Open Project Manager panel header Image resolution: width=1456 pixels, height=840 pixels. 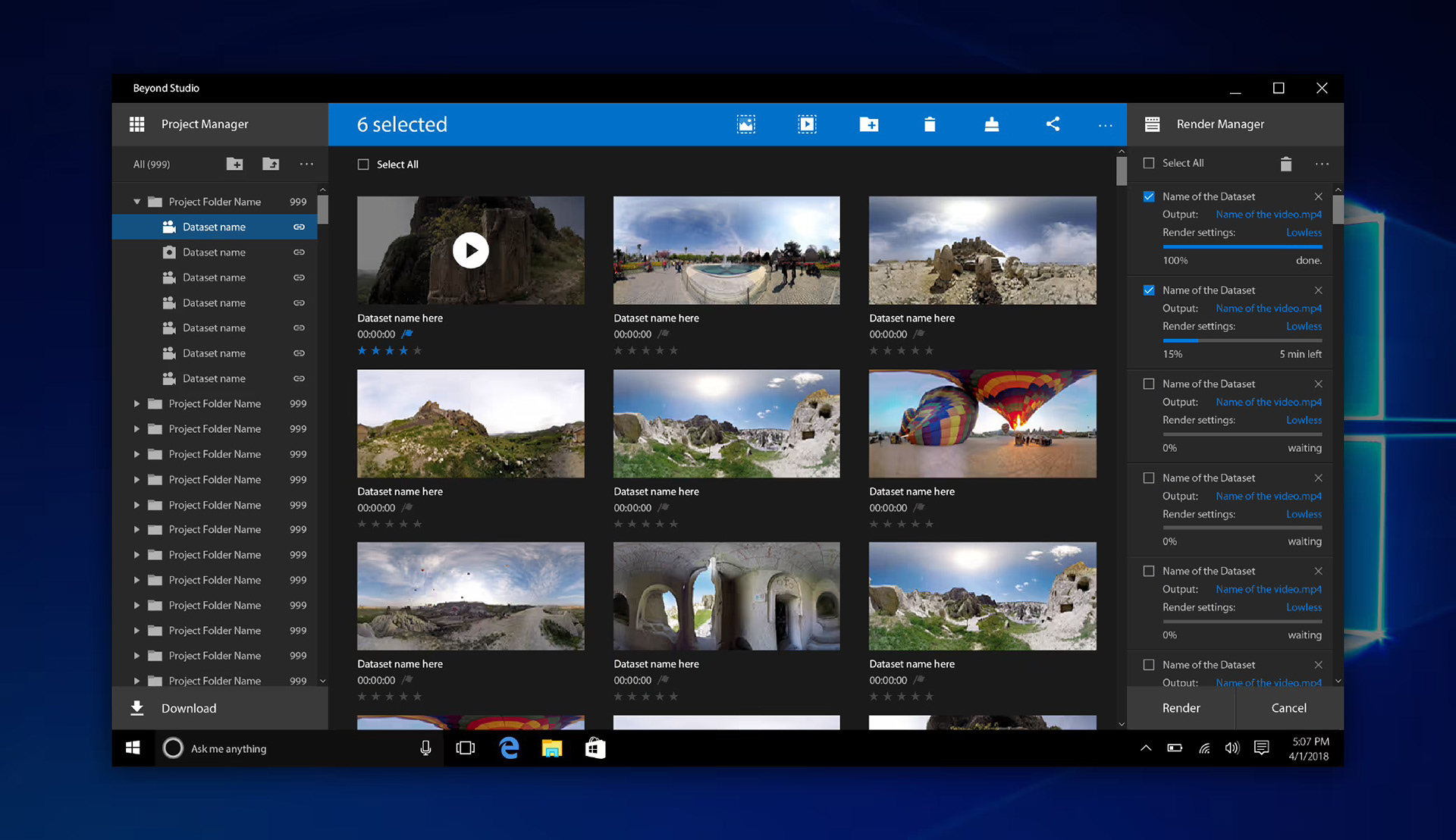click(x=205, y=124)
